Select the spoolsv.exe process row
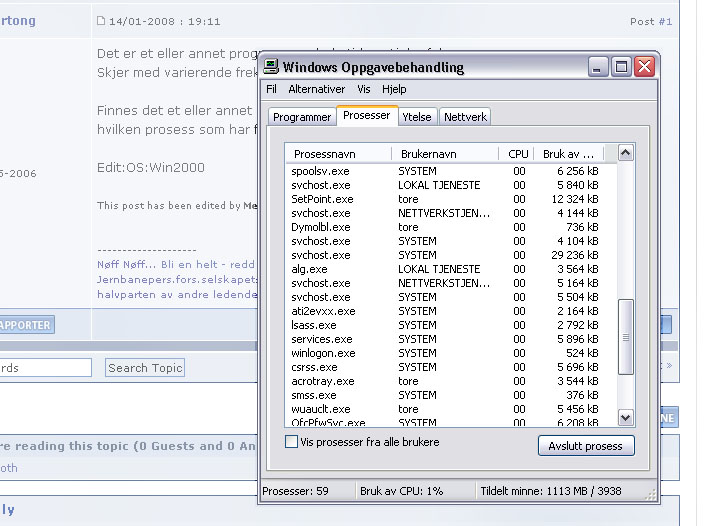The height and width of the screenshot is (526, 713). [x=451, y=171]
